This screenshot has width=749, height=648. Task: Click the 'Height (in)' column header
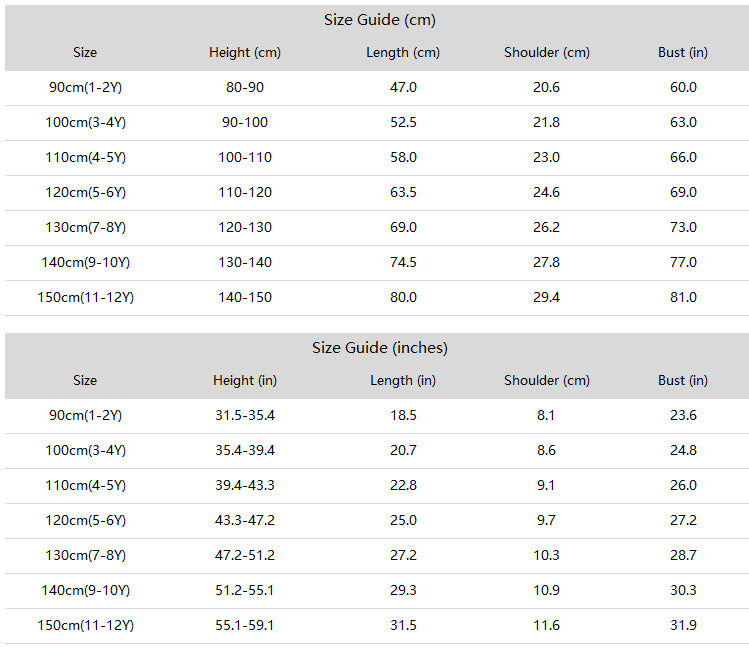(244, 380)
